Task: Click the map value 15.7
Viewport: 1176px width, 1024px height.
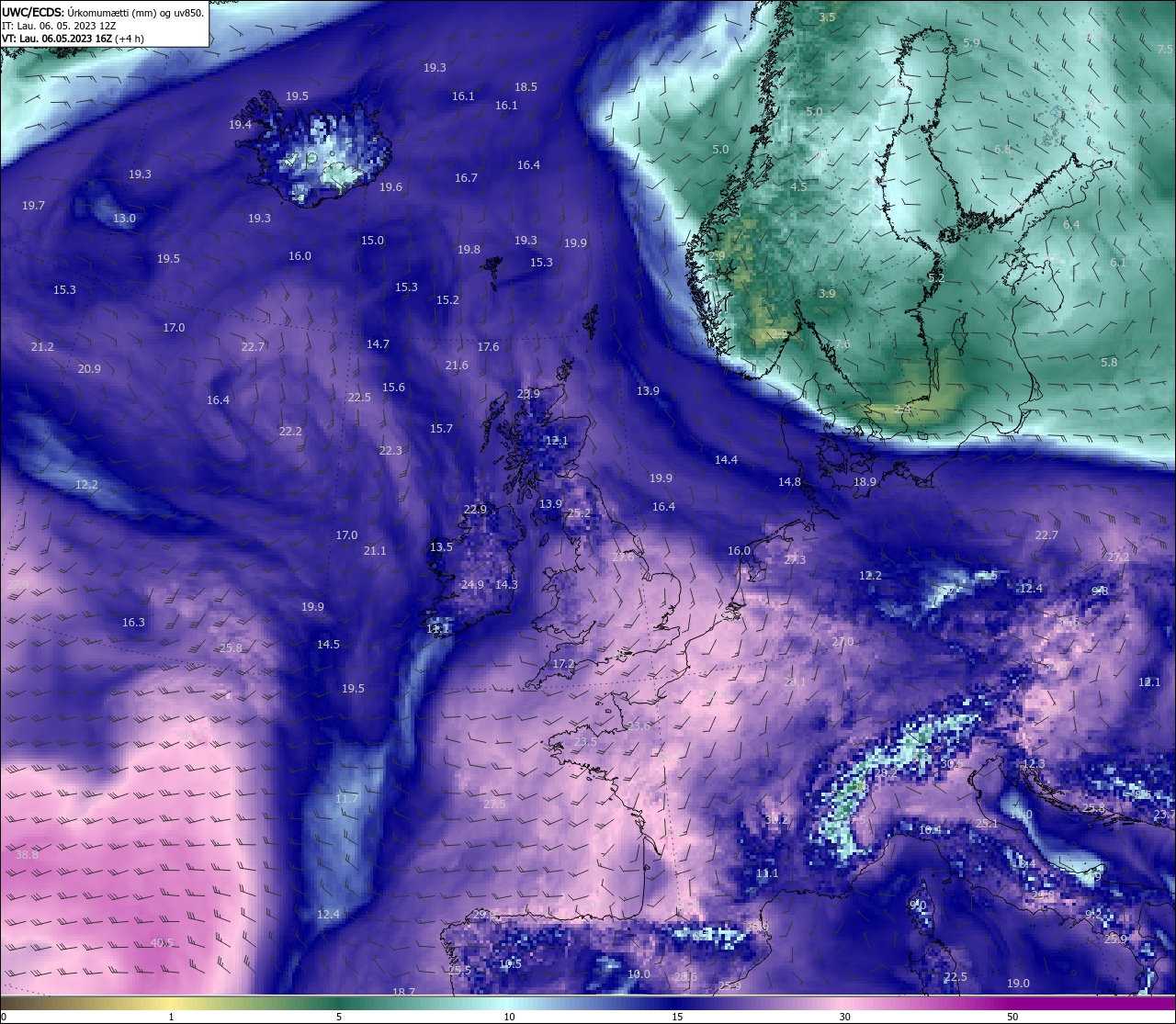Action: click(441, 429)
